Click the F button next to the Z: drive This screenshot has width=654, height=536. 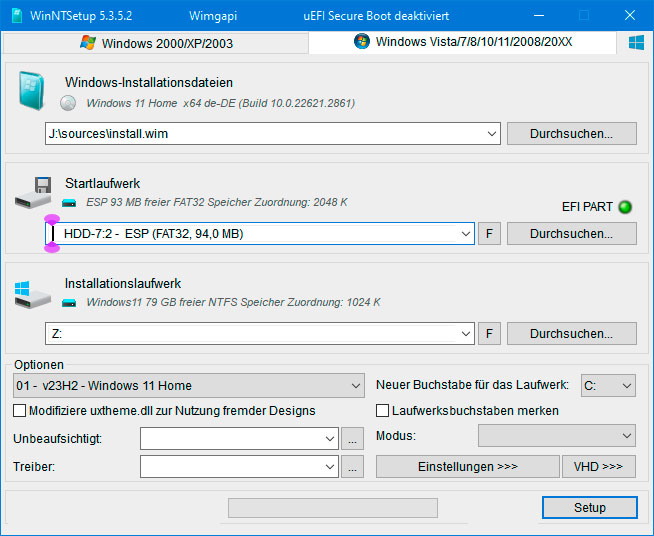coord(489,334)
